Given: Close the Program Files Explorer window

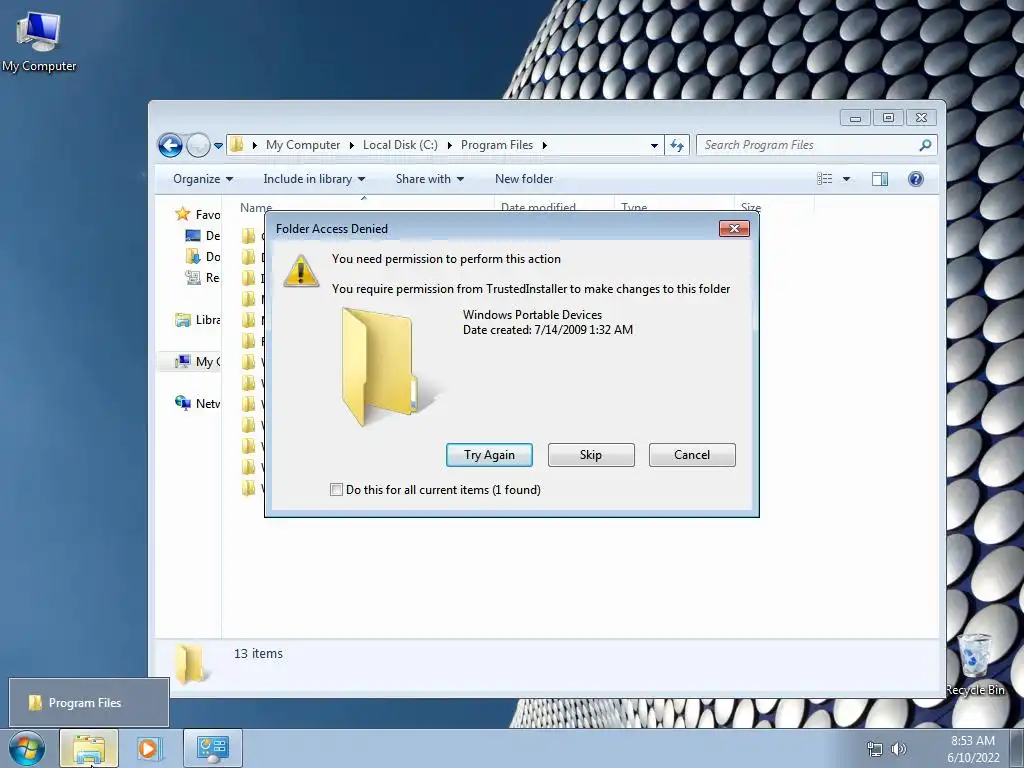Looking at the screenshot, I should pyautogui.click(x=921, y=118).
